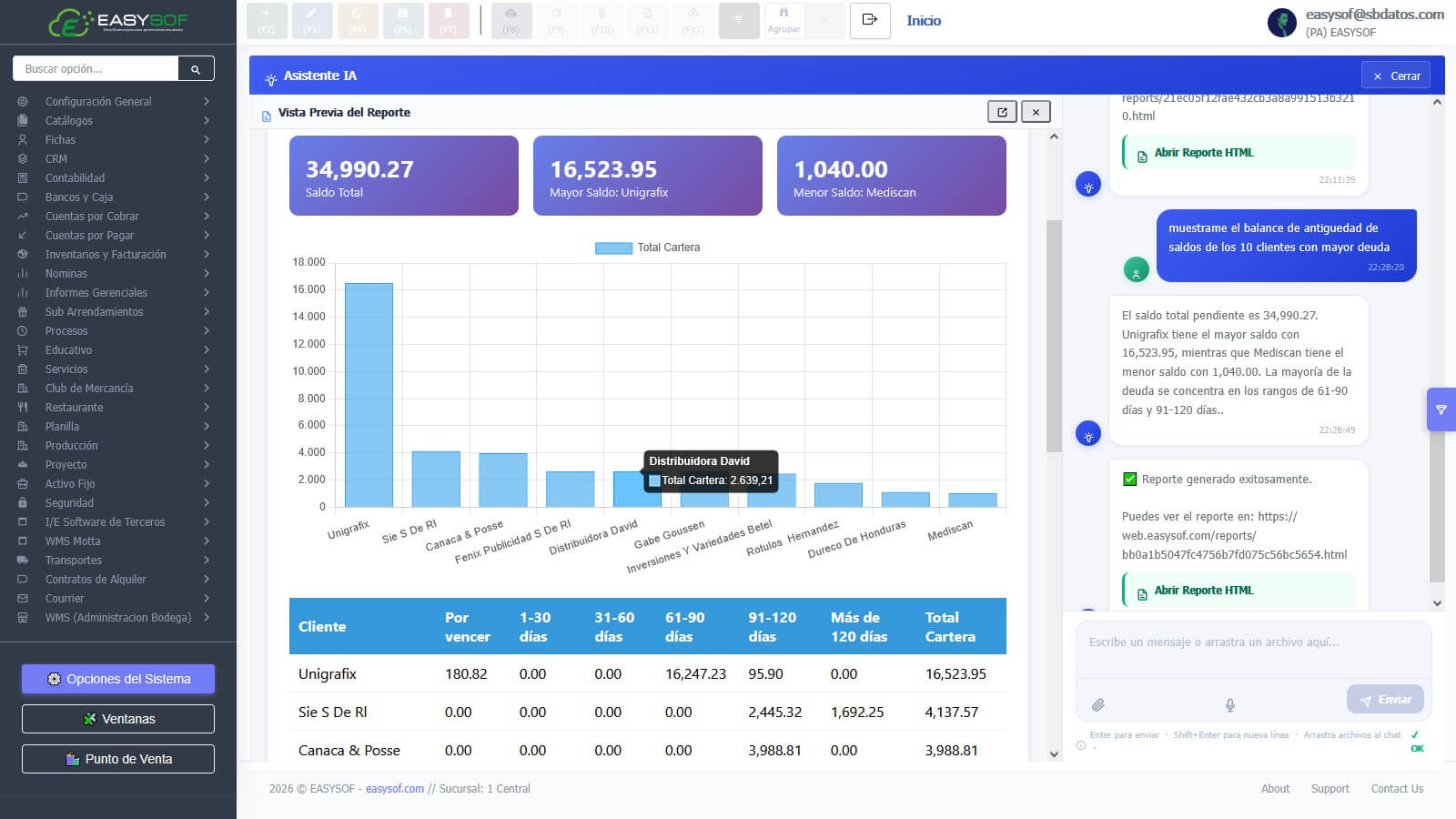Open the latest Abrir Reporte HTML link
Viewport: 1456px width, 819px height.
1203,591
